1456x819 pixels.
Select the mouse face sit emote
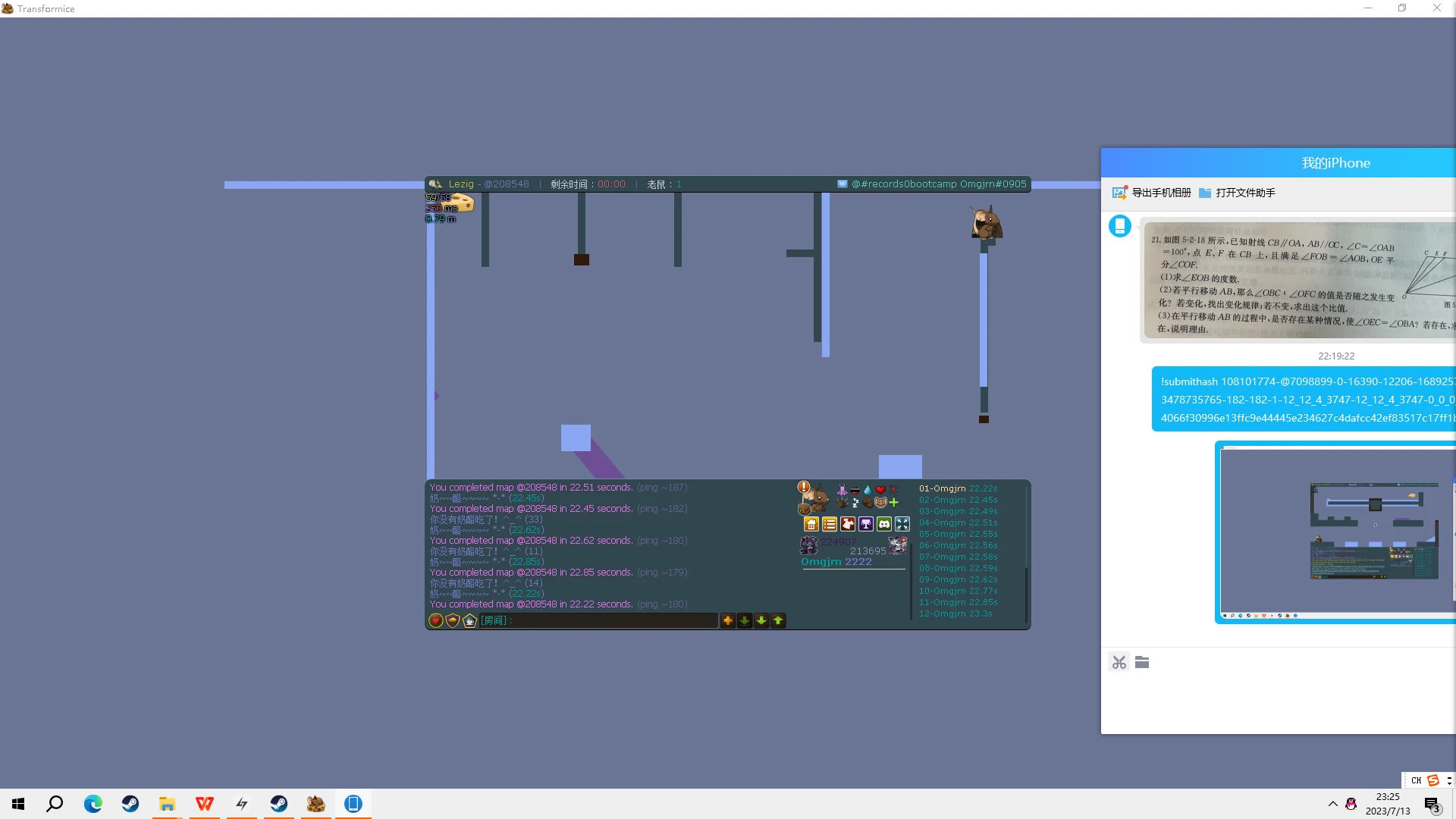tap(880, 502)
